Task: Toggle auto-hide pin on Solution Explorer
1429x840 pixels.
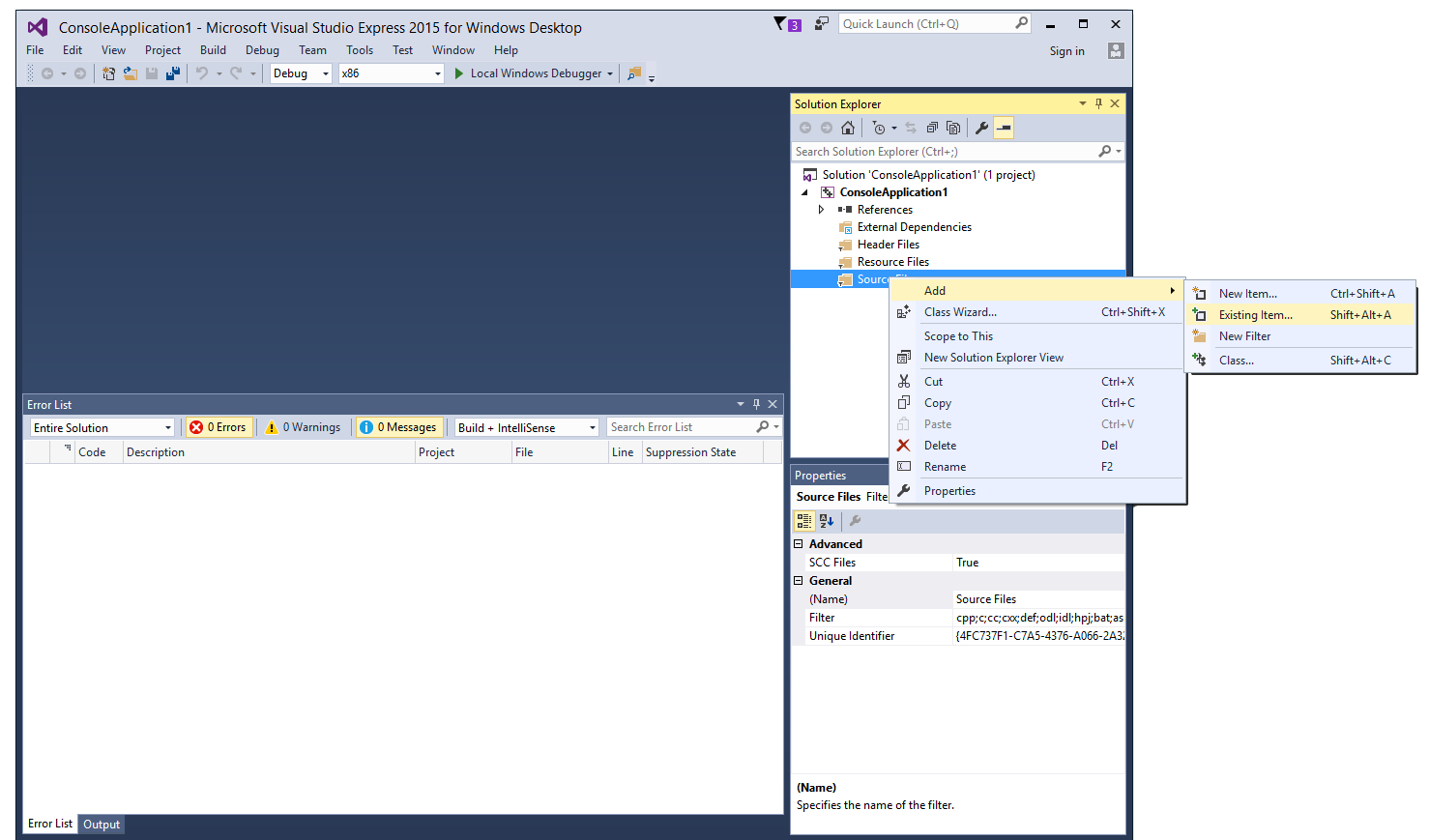Action: 1098,103
